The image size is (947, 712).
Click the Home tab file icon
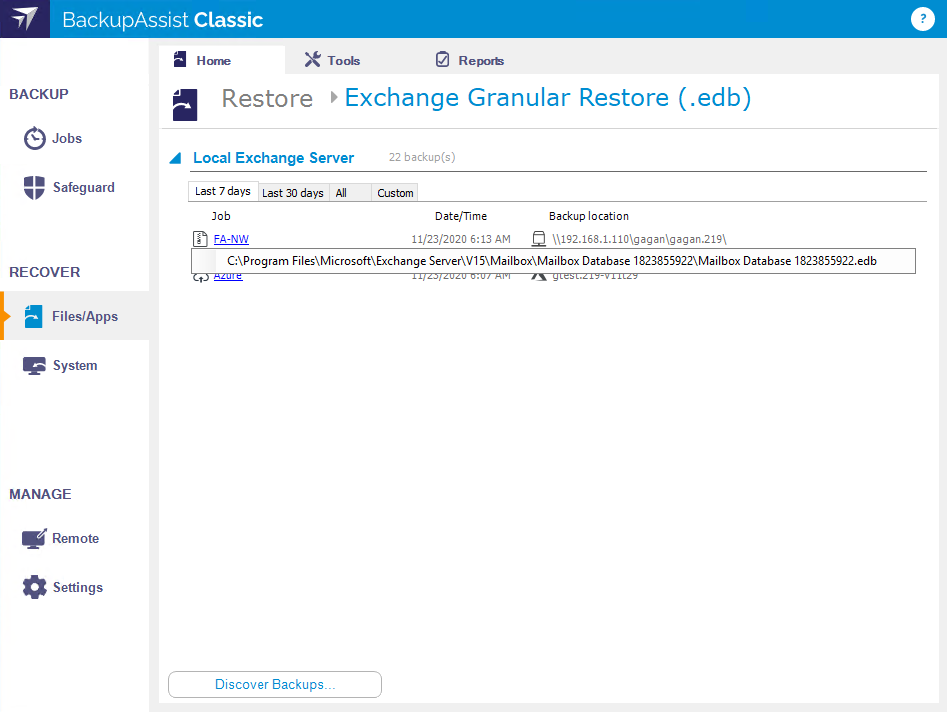click(x=180, y=59)
